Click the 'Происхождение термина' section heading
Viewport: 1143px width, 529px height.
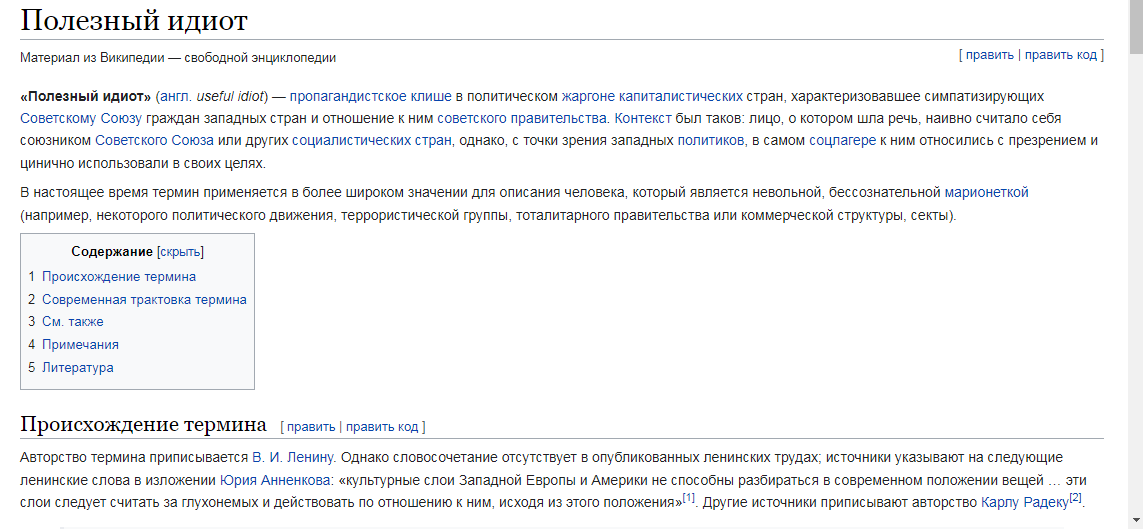coord(144,424)
